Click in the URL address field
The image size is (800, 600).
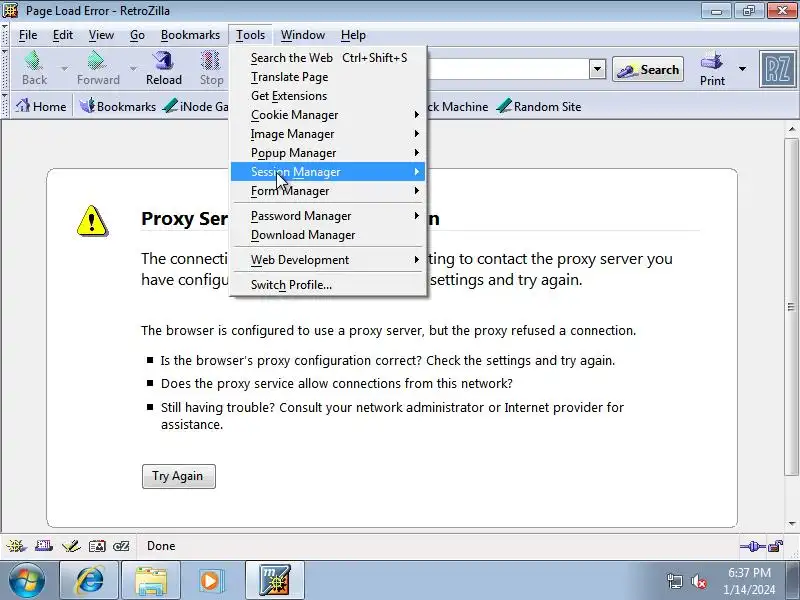508,68
